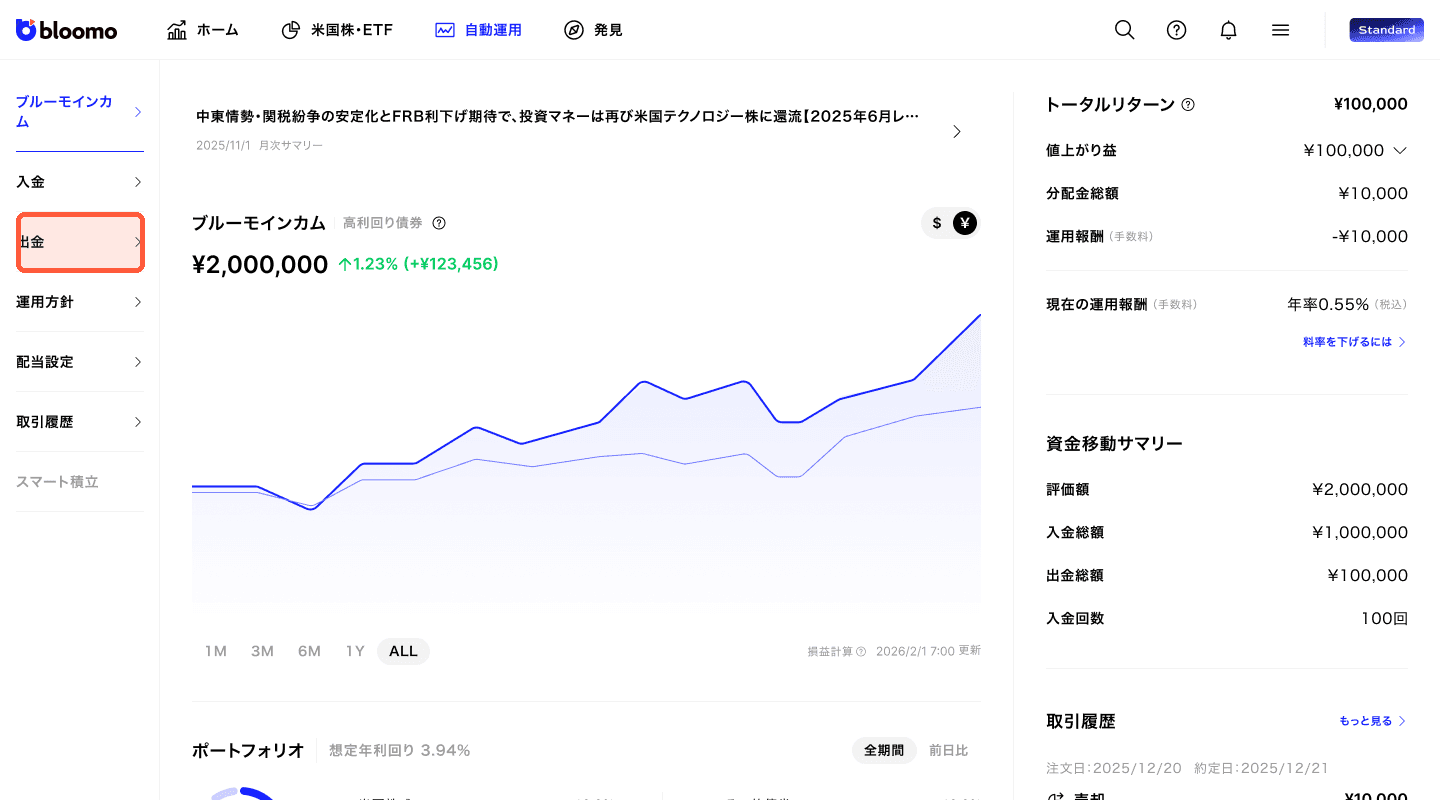Screen dimensions: 1440x800
Task: Switch currency display to dollars
Action: click(x=937, y=223)
